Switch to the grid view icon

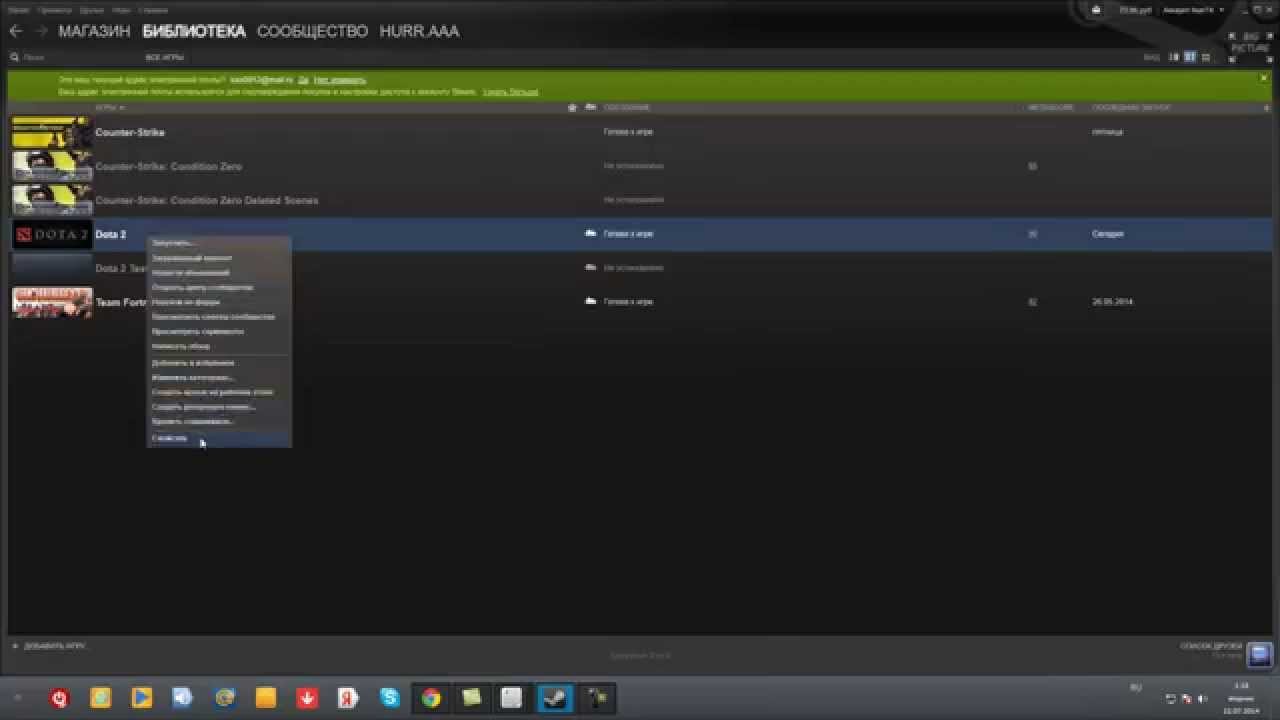click(1204, 57)
